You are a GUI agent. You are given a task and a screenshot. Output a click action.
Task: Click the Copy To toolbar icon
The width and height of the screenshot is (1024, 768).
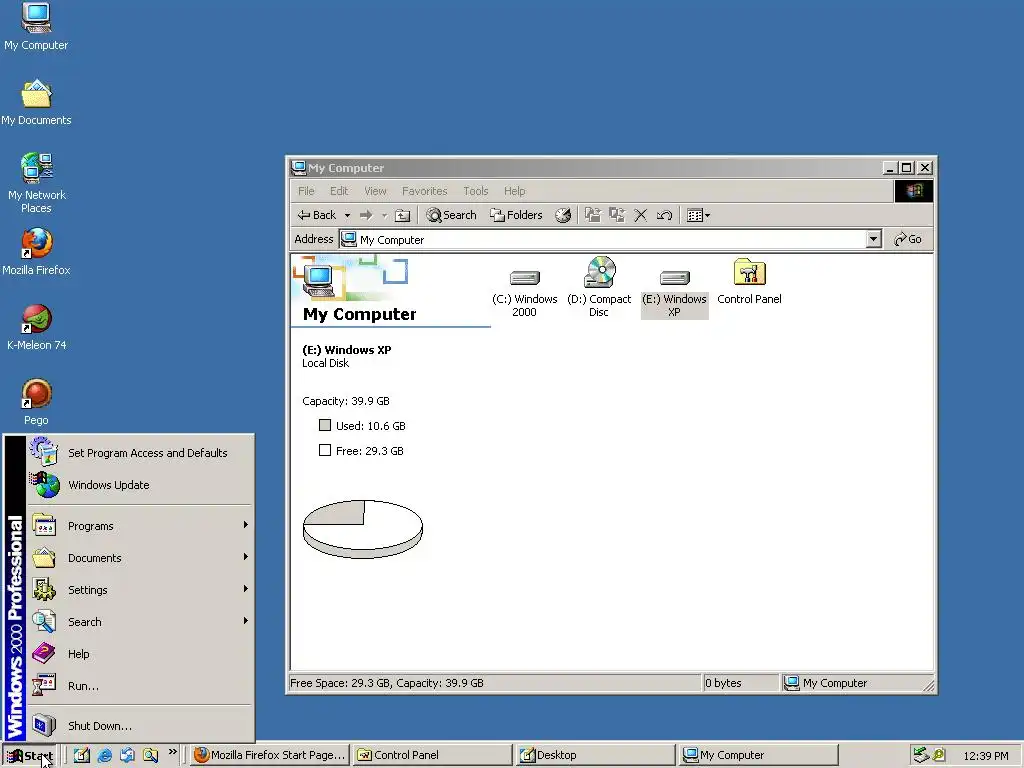[x=617, y=215]
